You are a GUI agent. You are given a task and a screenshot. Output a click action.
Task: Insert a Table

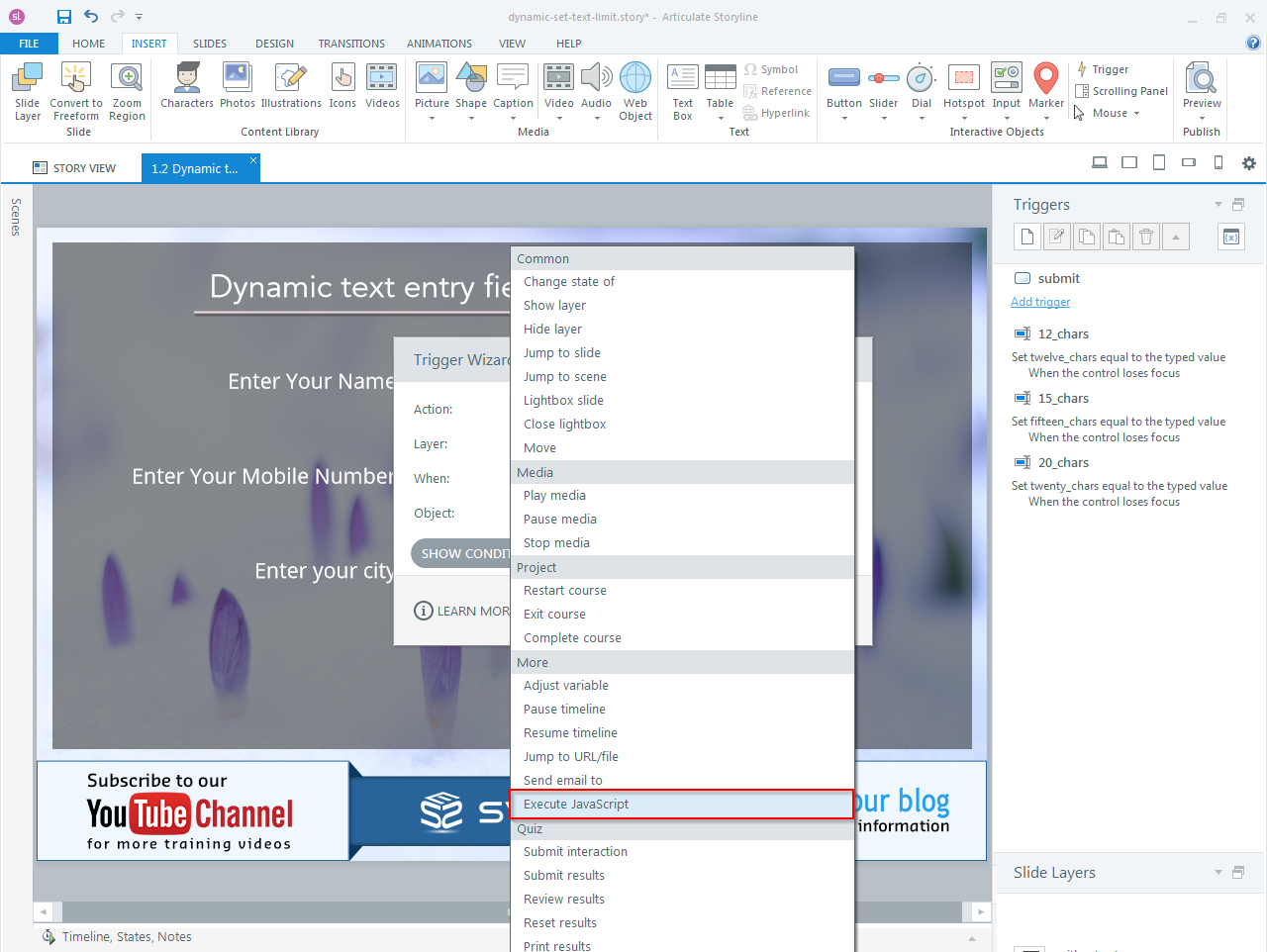pos(720,85)
